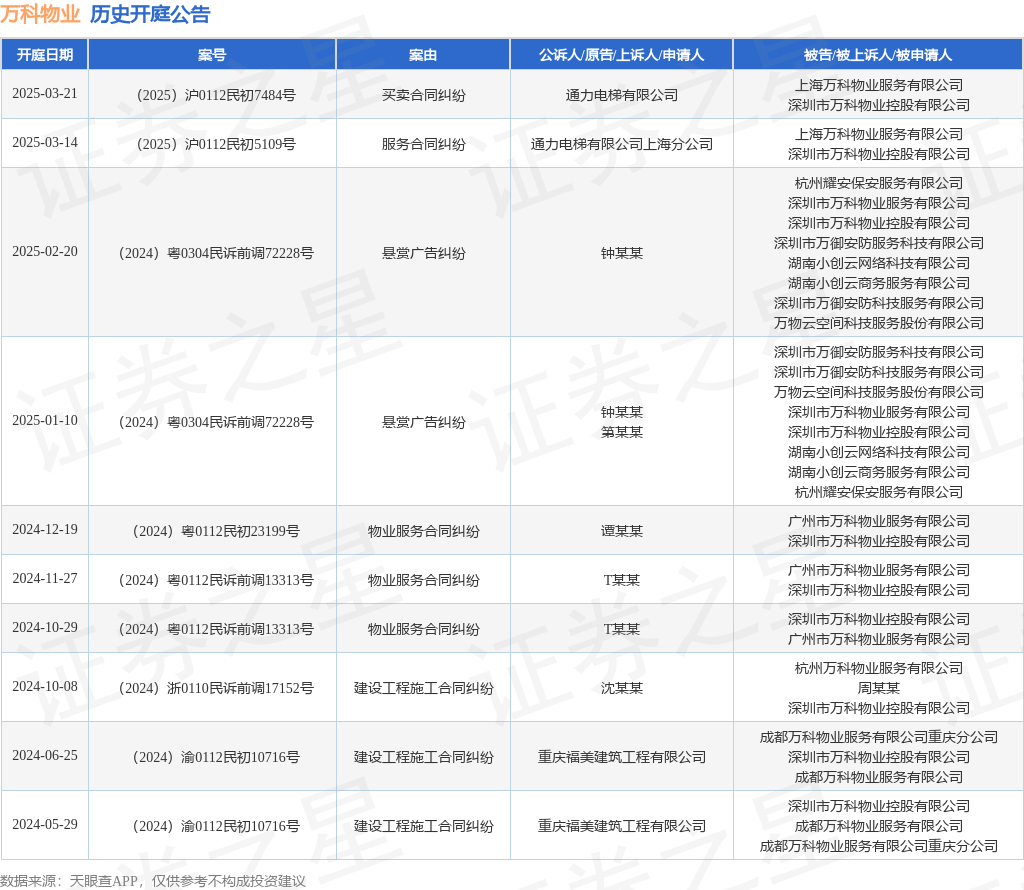Image resolution: width=1024 pixels, height=890 pixels.
Task: Click 广州市万科物业服务有限公司 in the 2024-10-29 row
Action: 878,639
